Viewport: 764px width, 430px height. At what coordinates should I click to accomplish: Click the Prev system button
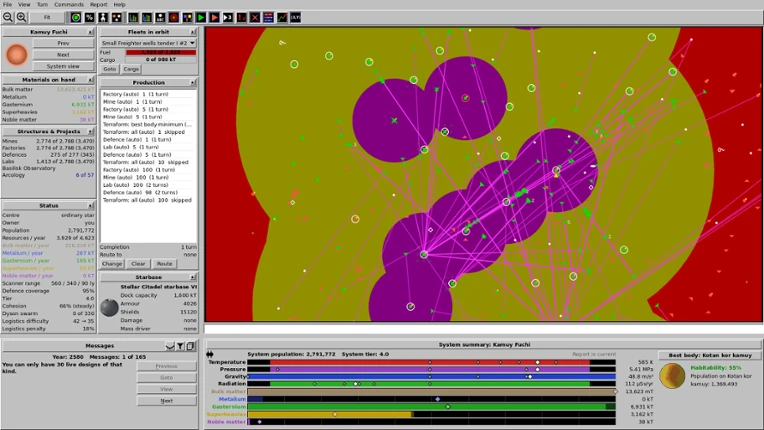pyautogui.click(x=63, y=43)
